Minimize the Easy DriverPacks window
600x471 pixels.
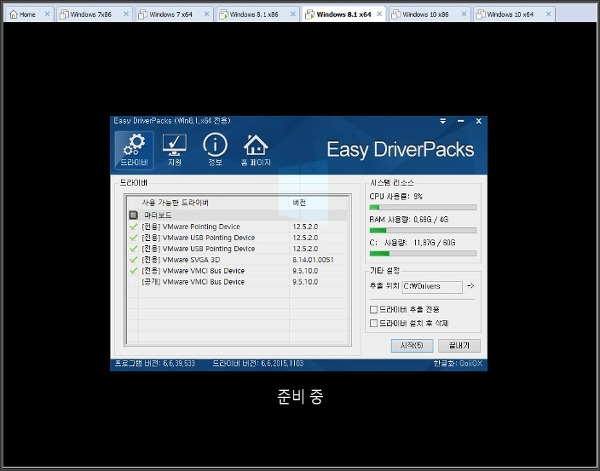(x=461, y=121)
